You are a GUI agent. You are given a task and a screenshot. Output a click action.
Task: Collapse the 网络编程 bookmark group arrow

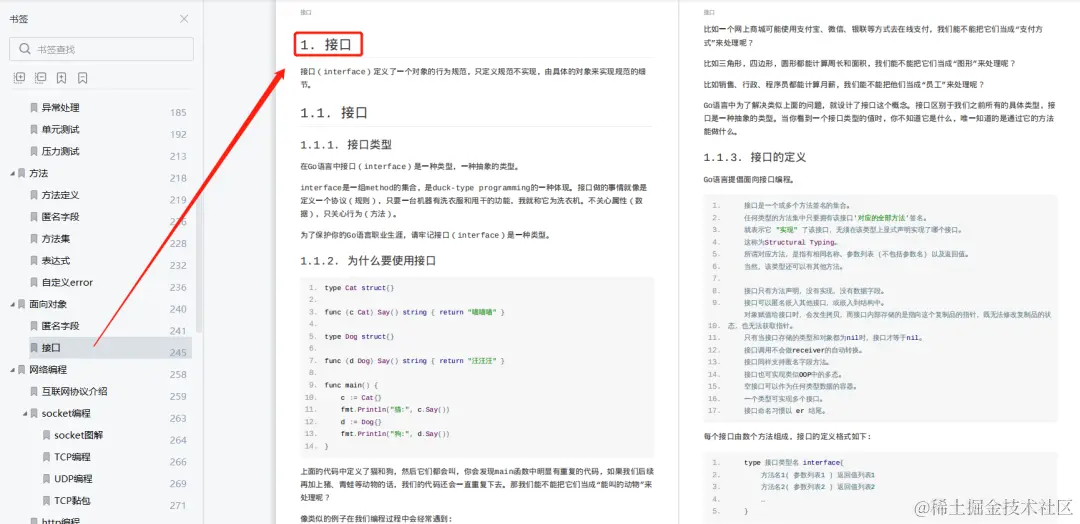[12, 370]
